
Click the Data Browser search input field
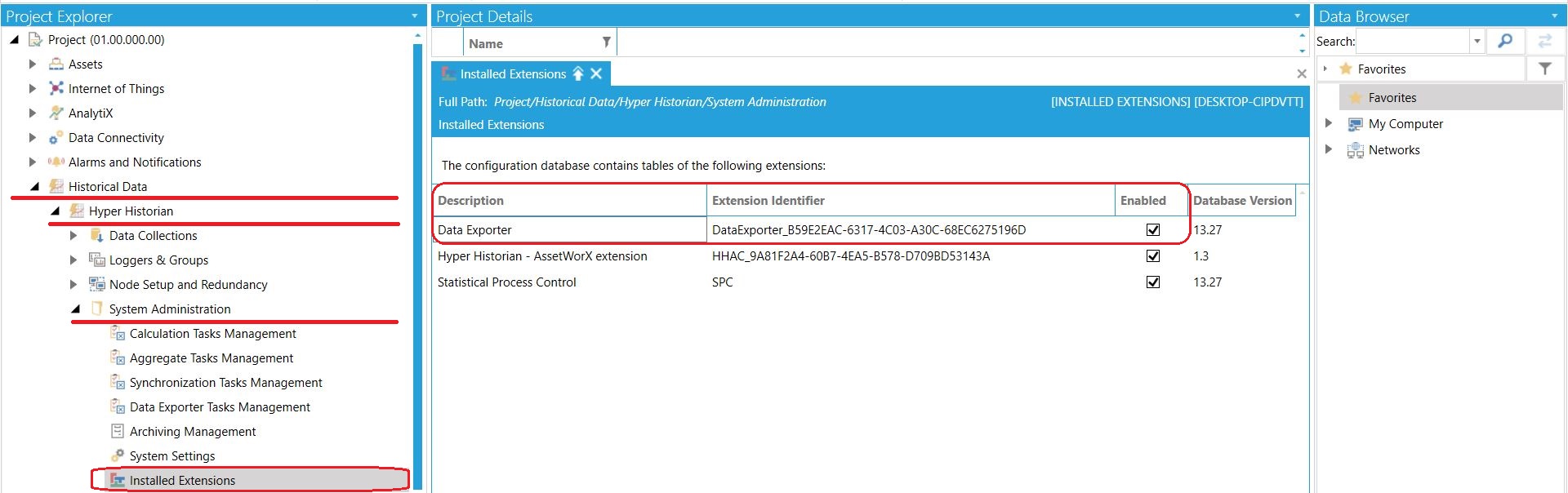click(1414, 41)
